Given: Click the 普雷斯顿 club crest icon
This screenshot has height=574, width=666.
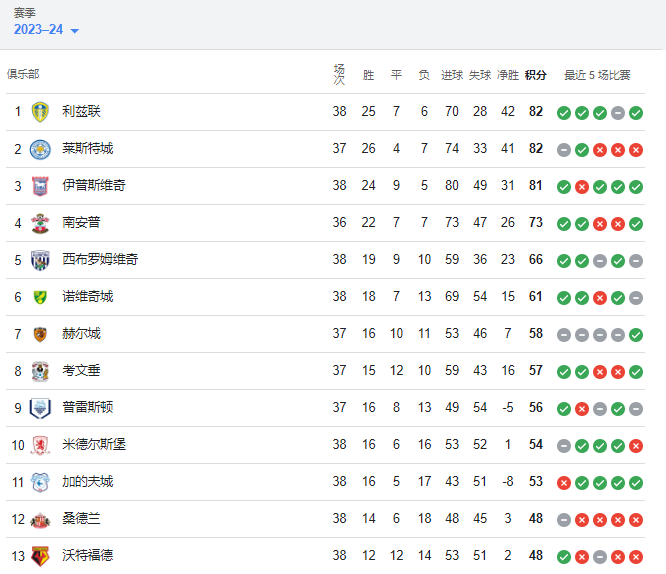Looking at the screenshot, I should 40,408.
